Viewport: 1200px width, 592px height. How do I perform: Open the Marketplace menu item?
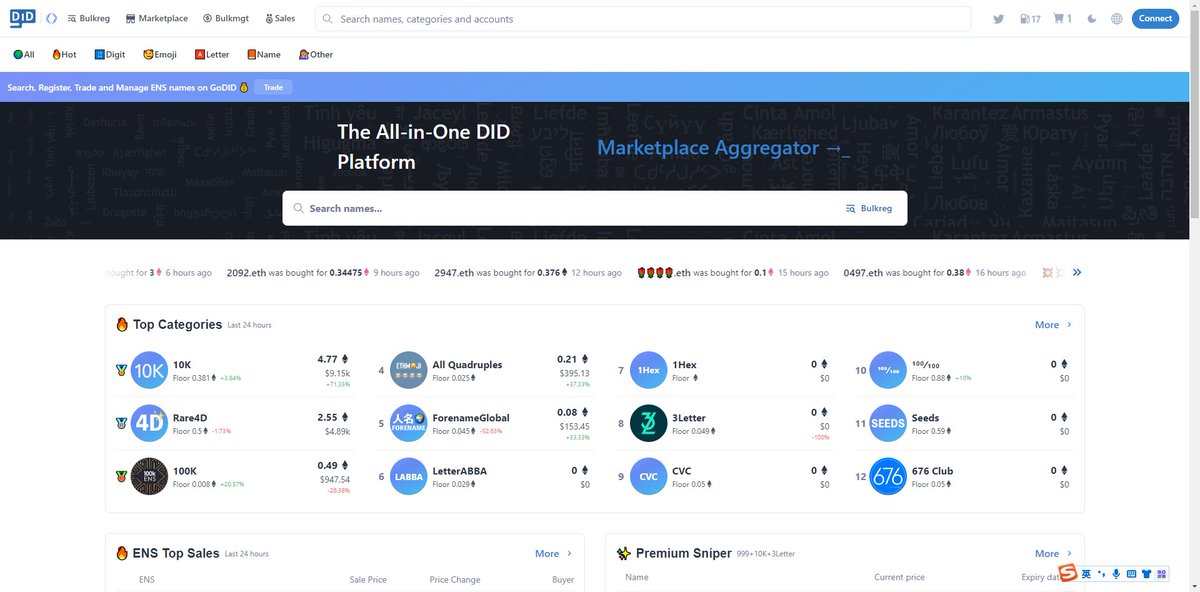[157, 18]
